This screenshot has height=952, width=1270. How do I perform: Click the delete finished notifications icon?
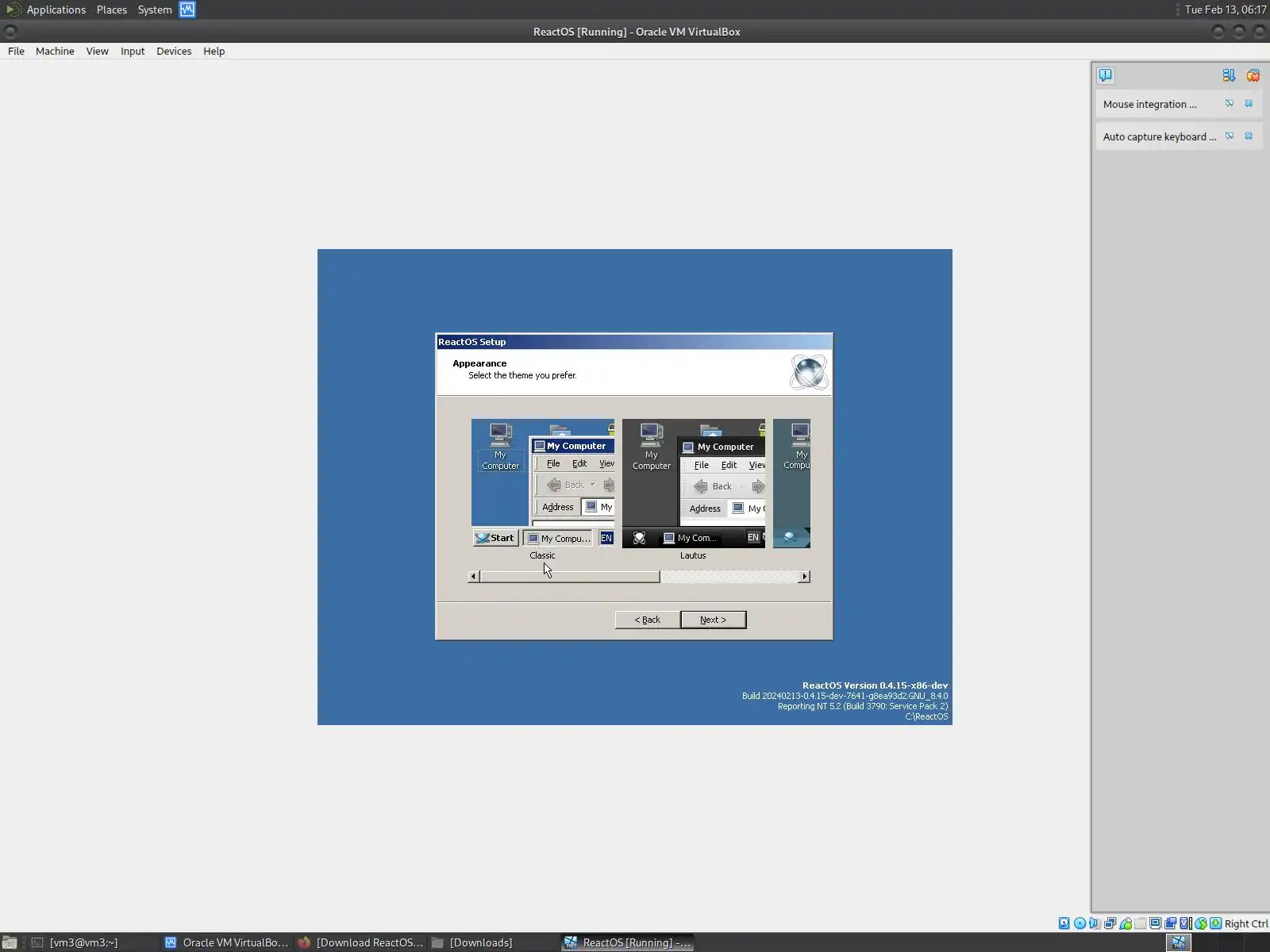coord(1253,75)
